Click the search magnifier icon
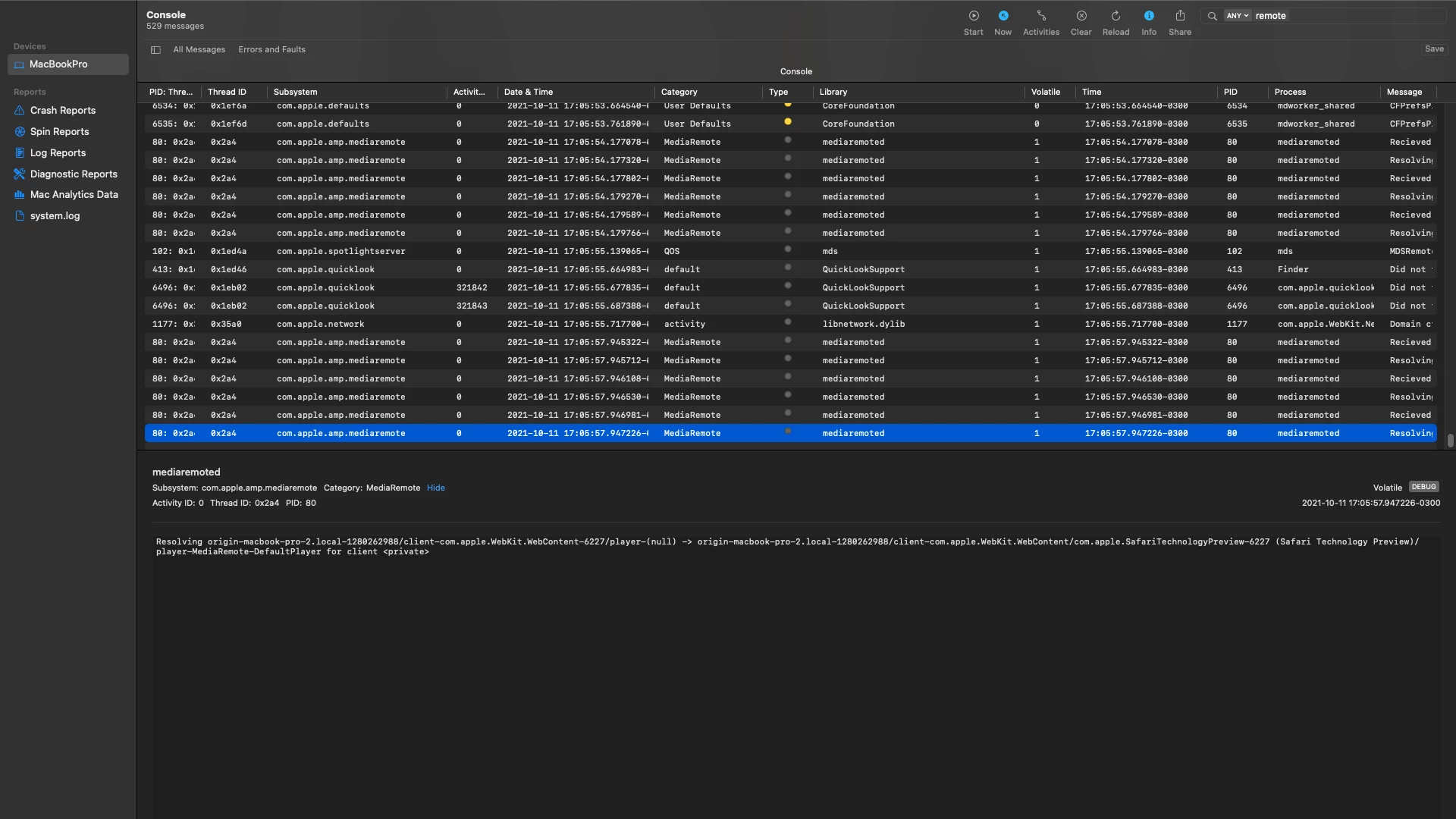This screenshot has height=819, width=1456. [1212, 16]
